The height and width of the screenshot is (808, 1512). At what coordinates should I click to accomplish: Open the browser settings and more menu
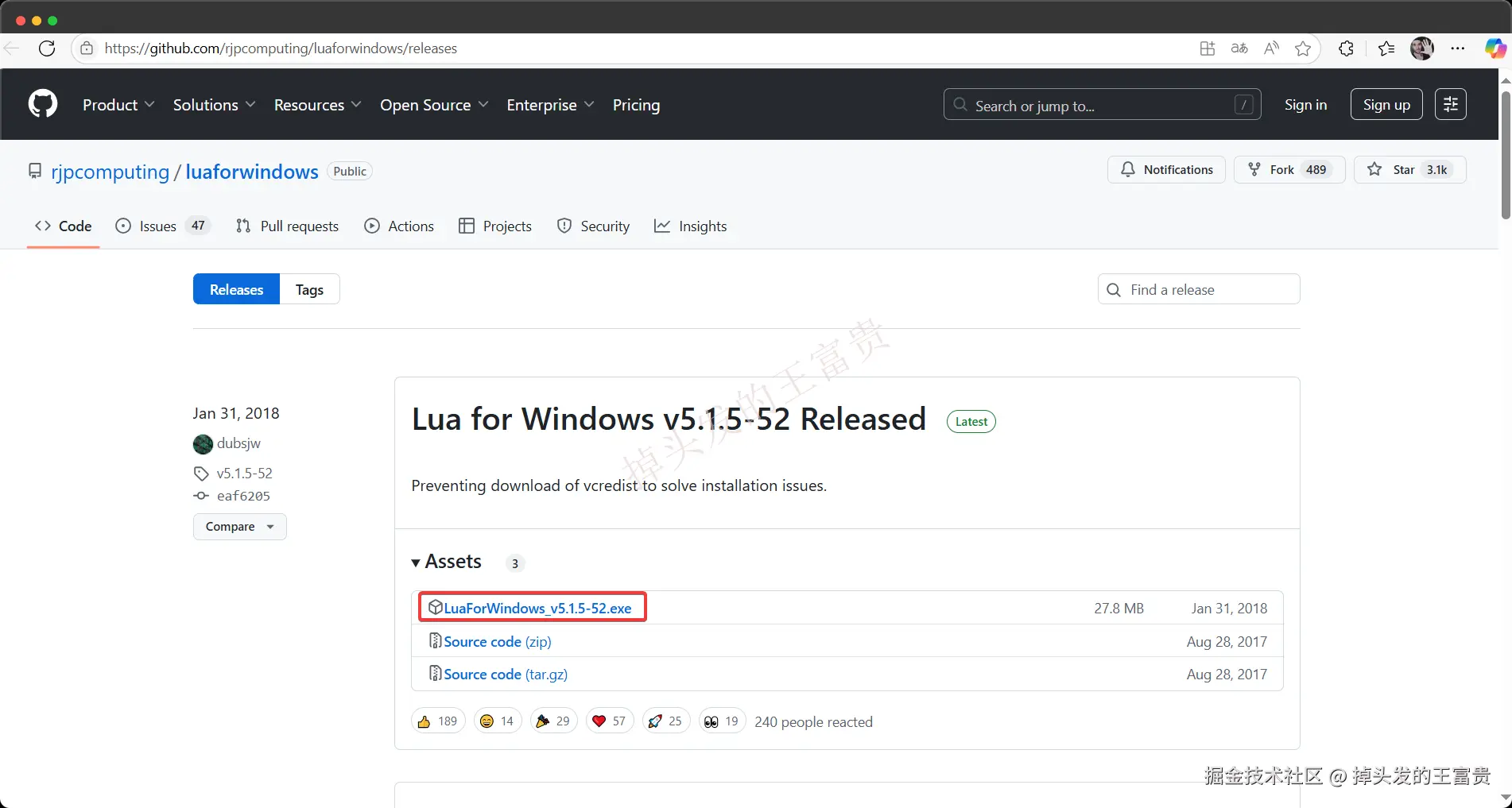(x=1457, y=48)
